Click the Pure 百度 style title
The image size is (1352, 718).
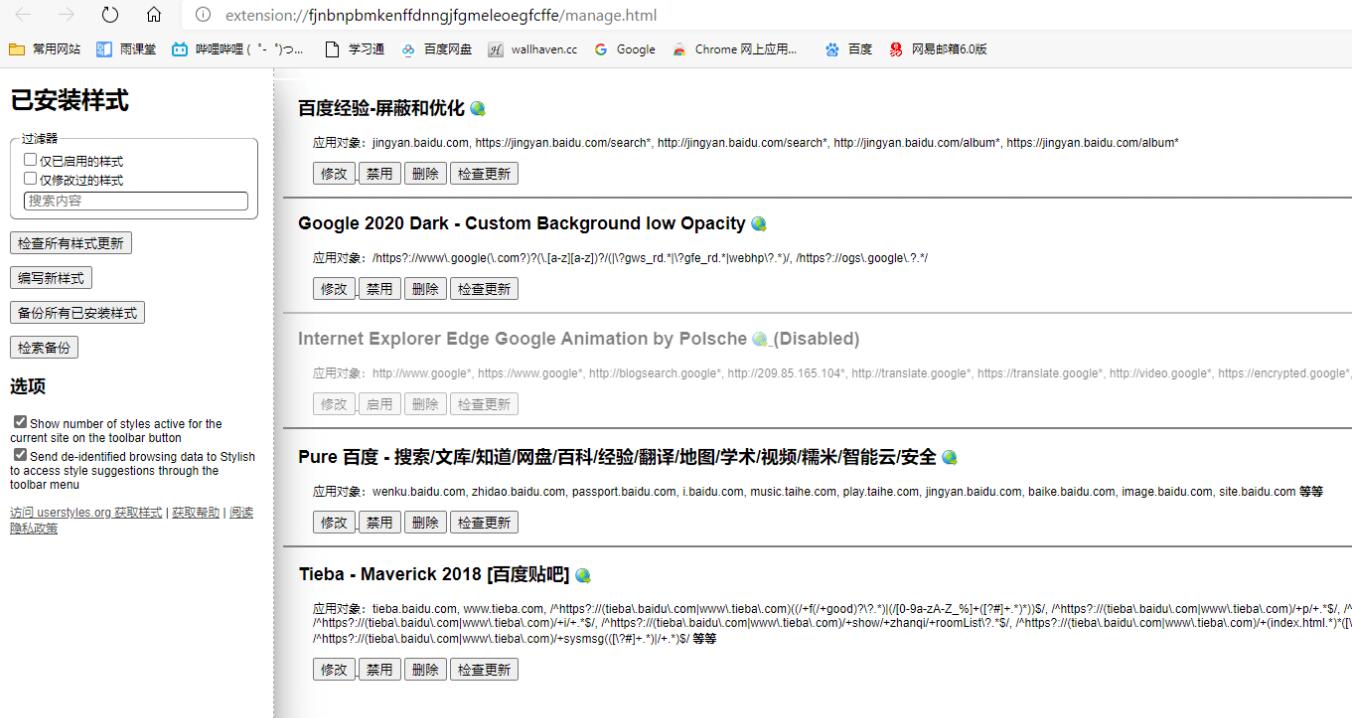click(x=617, y=458)
